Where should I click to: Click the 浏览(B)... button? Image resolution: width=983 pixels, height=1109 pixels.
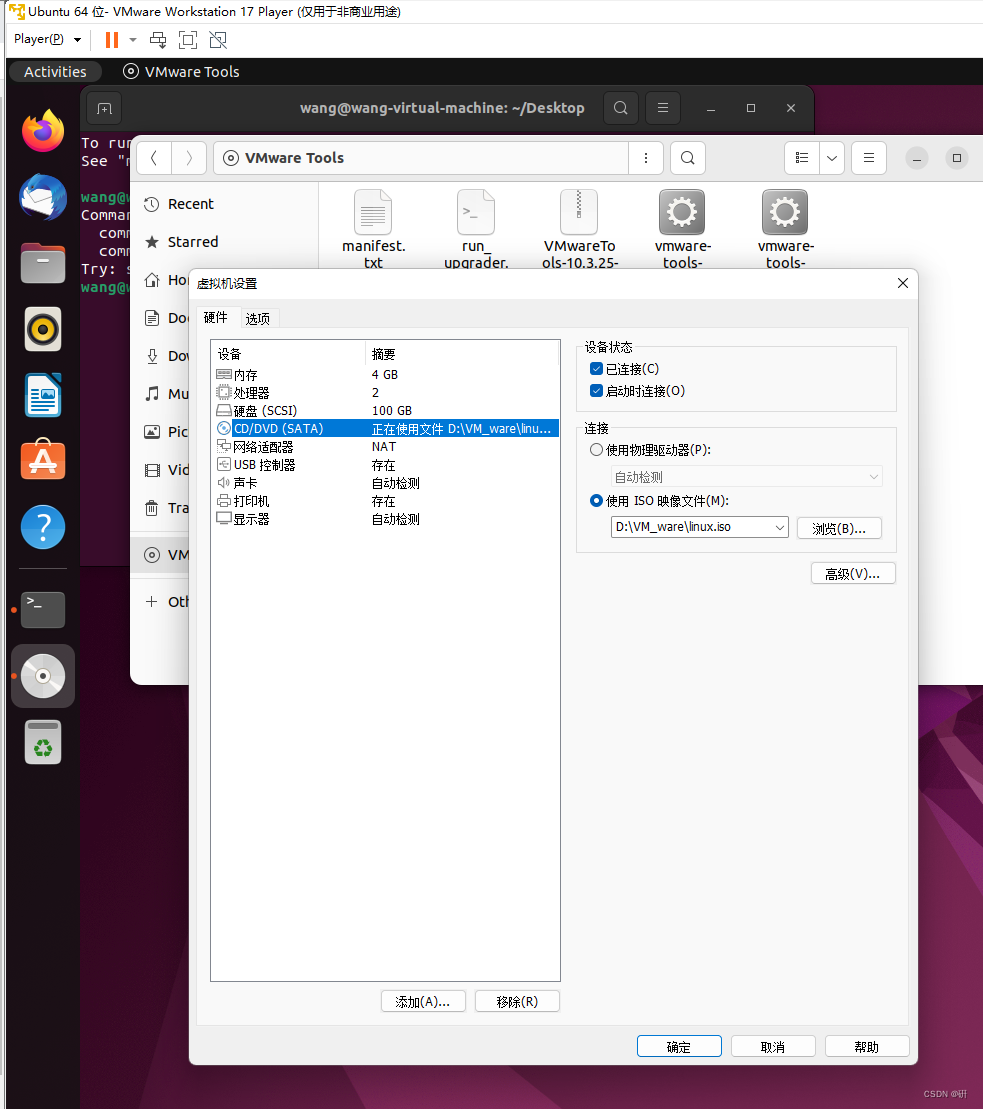pyautogui.click(x=839, y=527)
